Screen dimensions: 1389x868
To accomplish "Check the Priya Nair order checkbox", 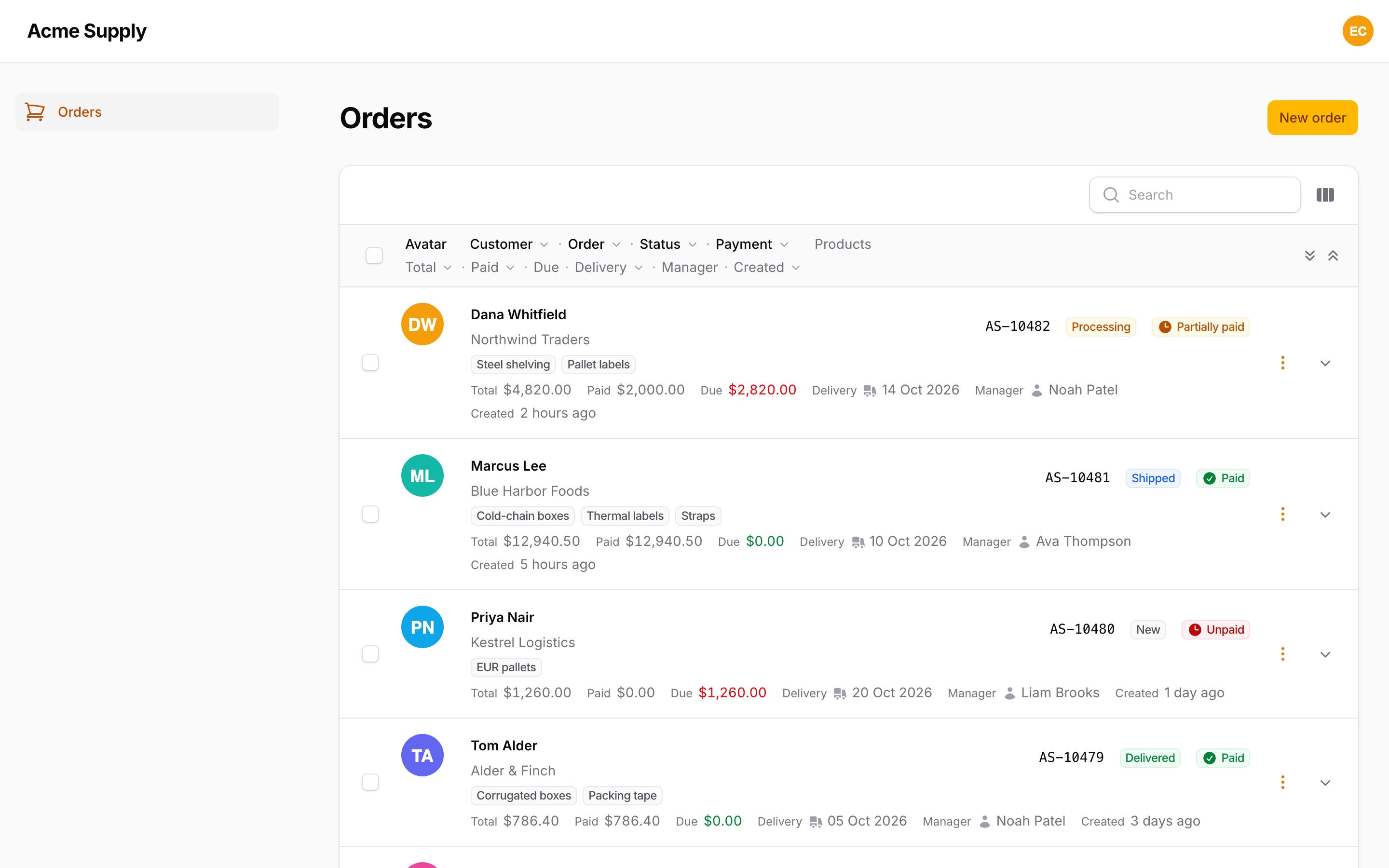I will coord(370,654).
